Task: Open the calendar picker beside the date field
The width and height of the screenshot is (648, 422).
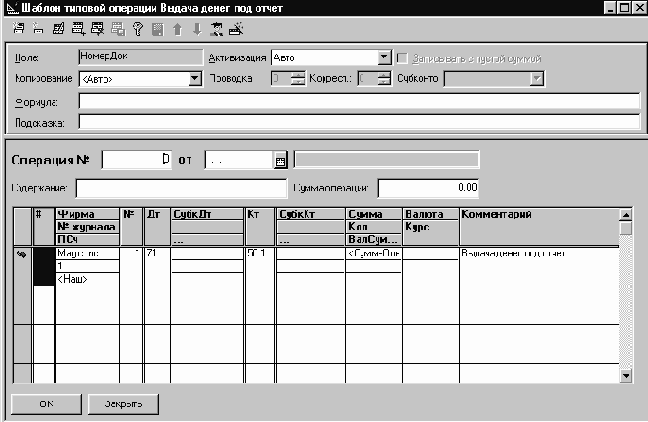Action: [280, 160]
